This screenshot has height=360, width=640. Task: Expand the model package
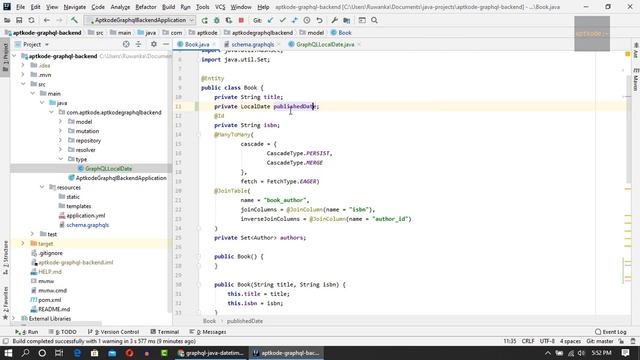(x=60, y=122)
